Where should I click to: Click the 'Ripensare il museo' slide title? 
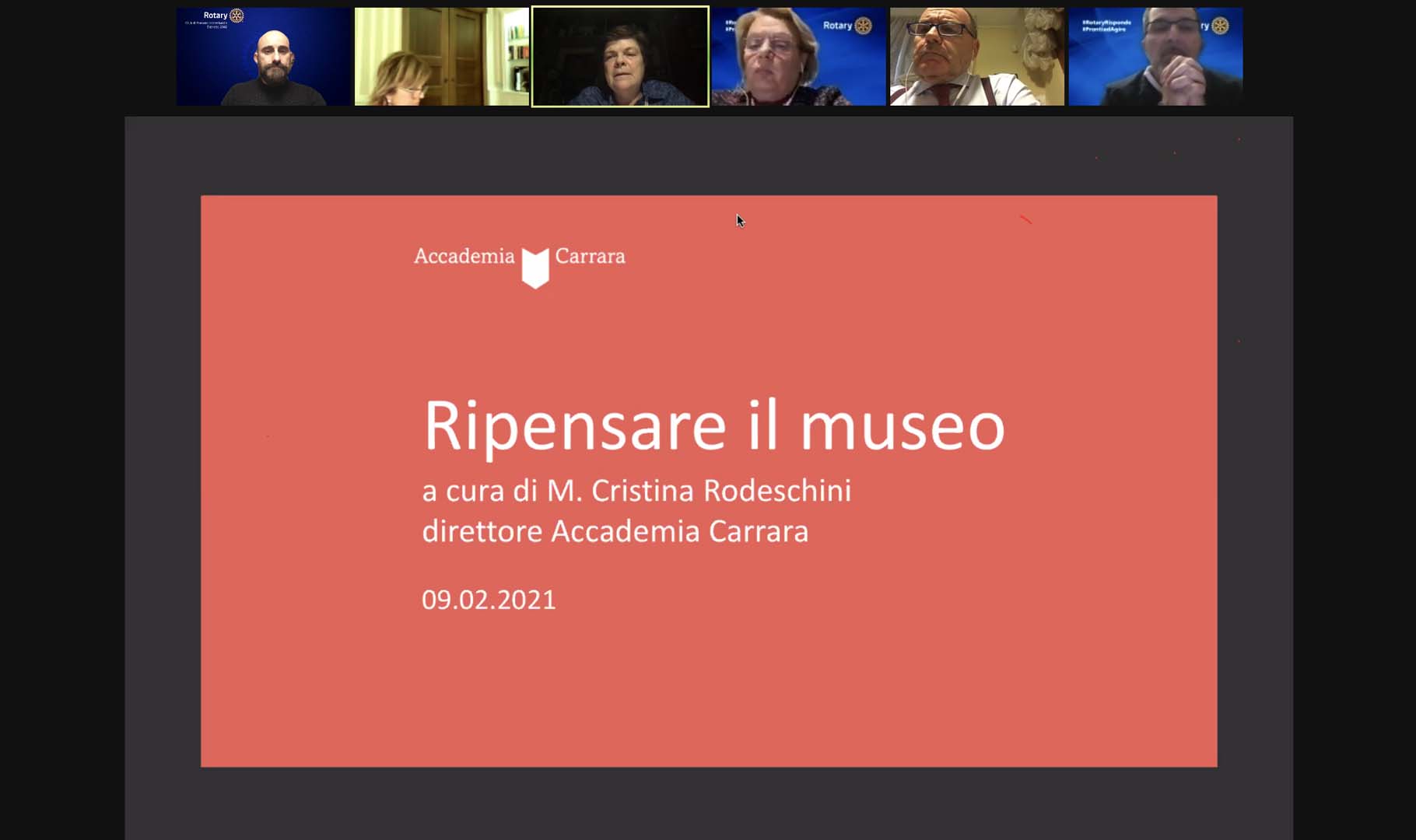pos(713,425)
